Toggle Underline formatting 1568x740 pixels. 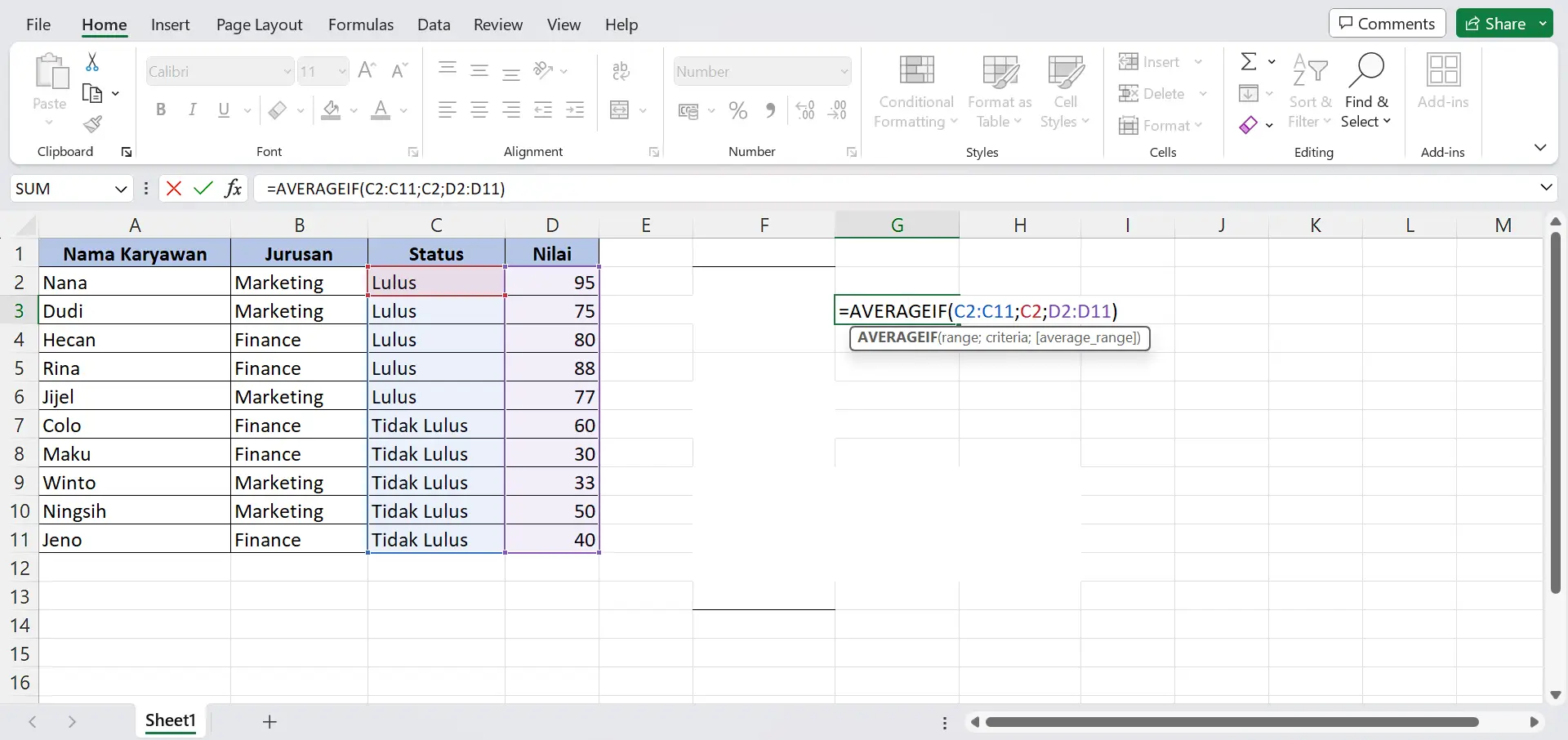tap(224, 109)
